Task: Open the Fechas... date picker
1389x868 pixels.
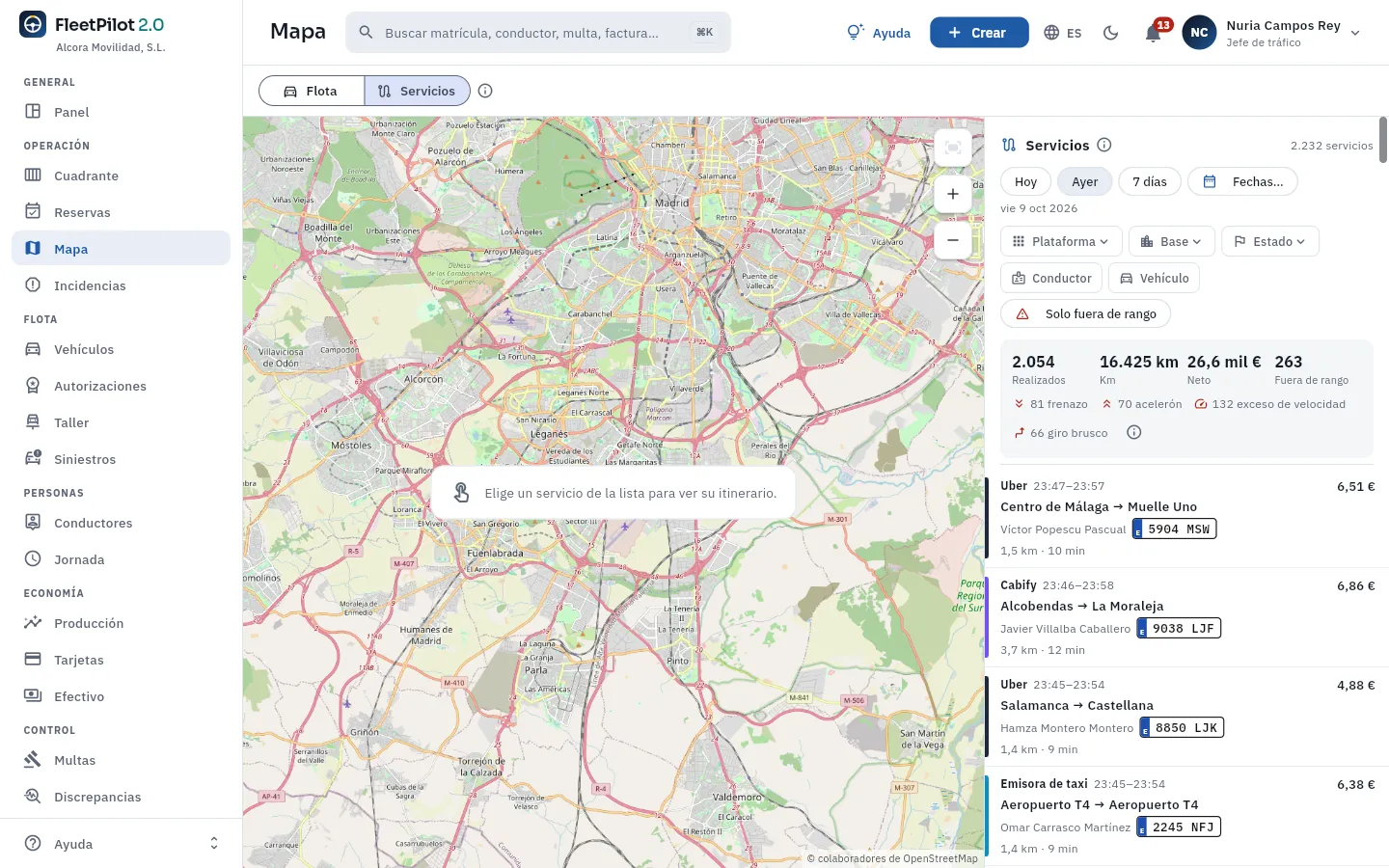Action: (1242, 181)
